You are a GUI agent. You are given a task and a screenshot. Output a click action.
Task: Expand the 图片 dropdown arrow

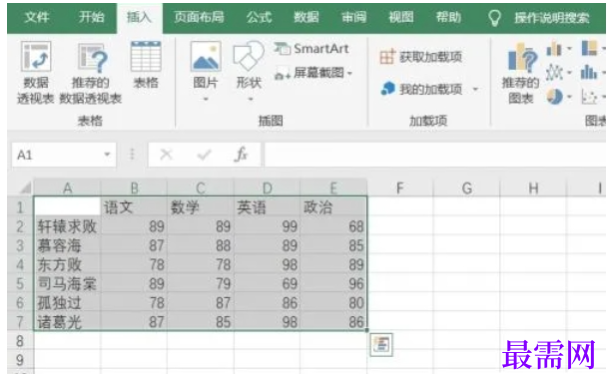coord(206,99)
